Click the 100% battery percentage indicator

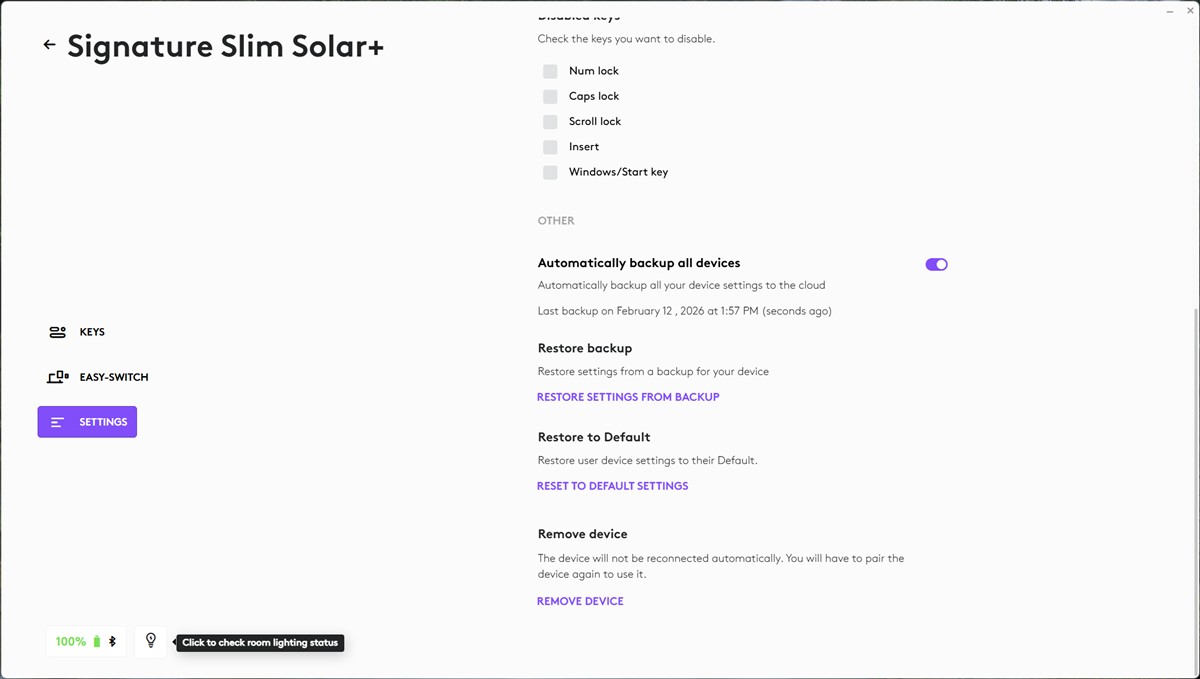[x=70, y=642]
